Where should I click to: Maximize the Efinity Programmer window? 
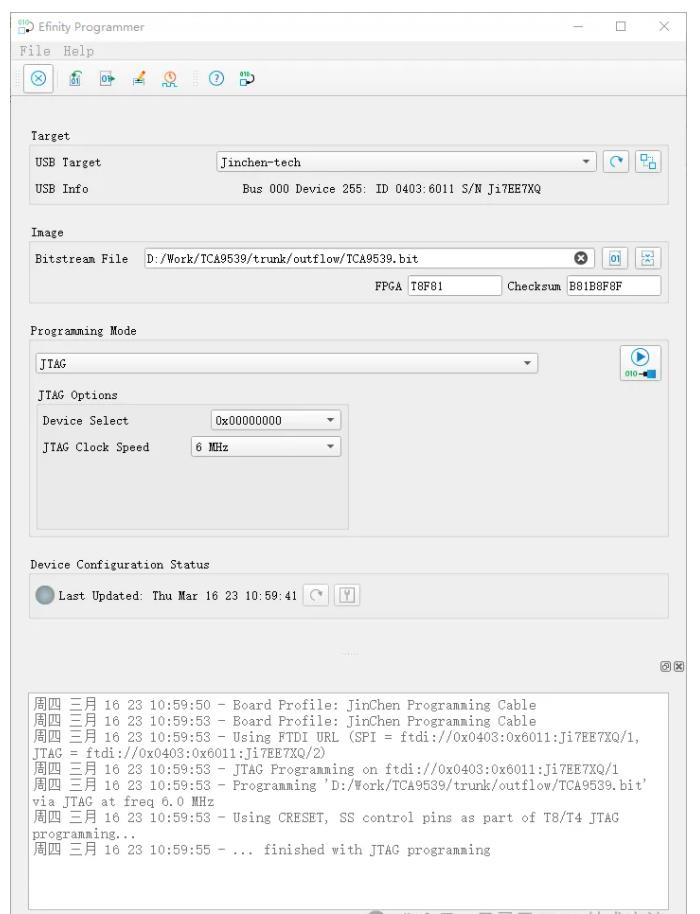[x=621, y=26]
